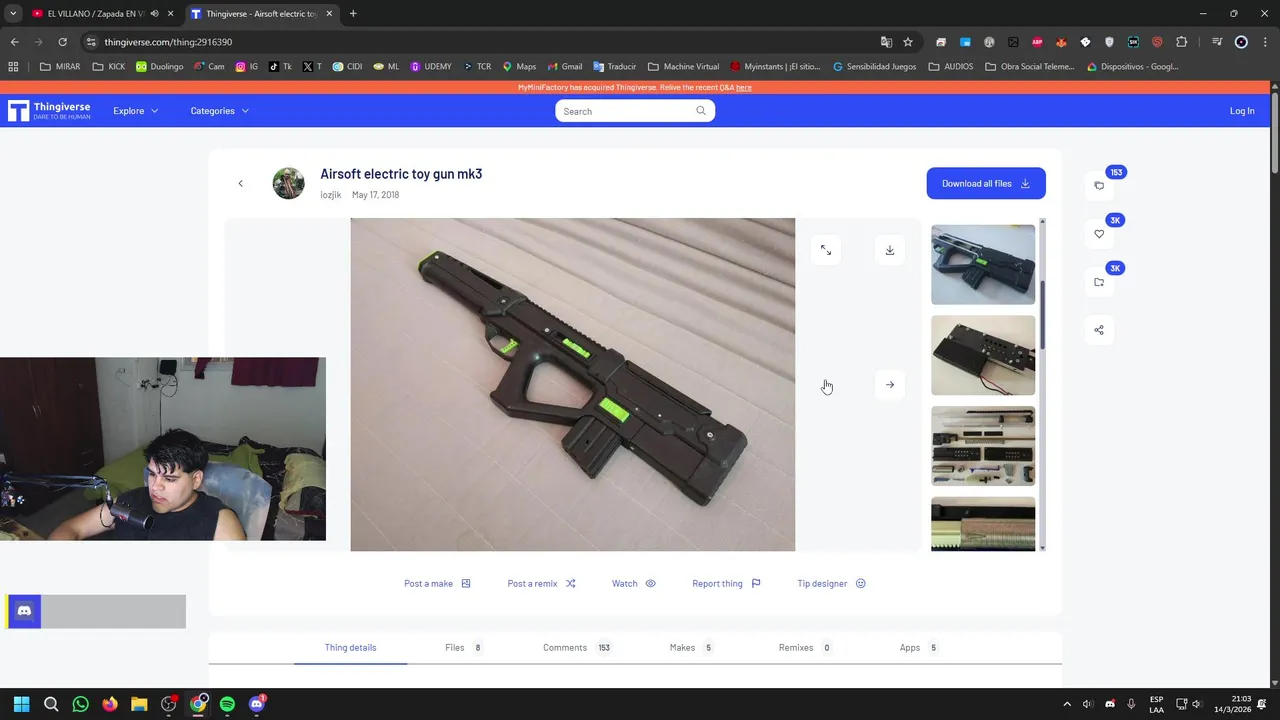1280x720 pixels.
Task: Add to collection folder icon
Action: tap(1099, 282)
